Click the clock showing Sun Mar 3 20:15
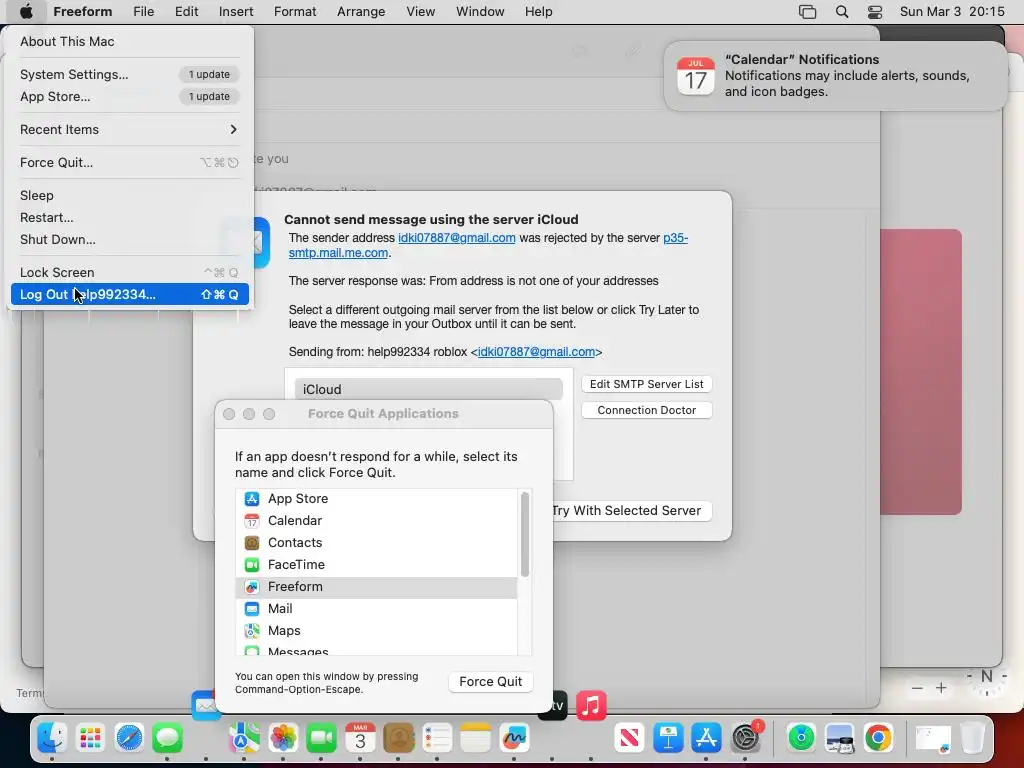 [x=952, y=12]
